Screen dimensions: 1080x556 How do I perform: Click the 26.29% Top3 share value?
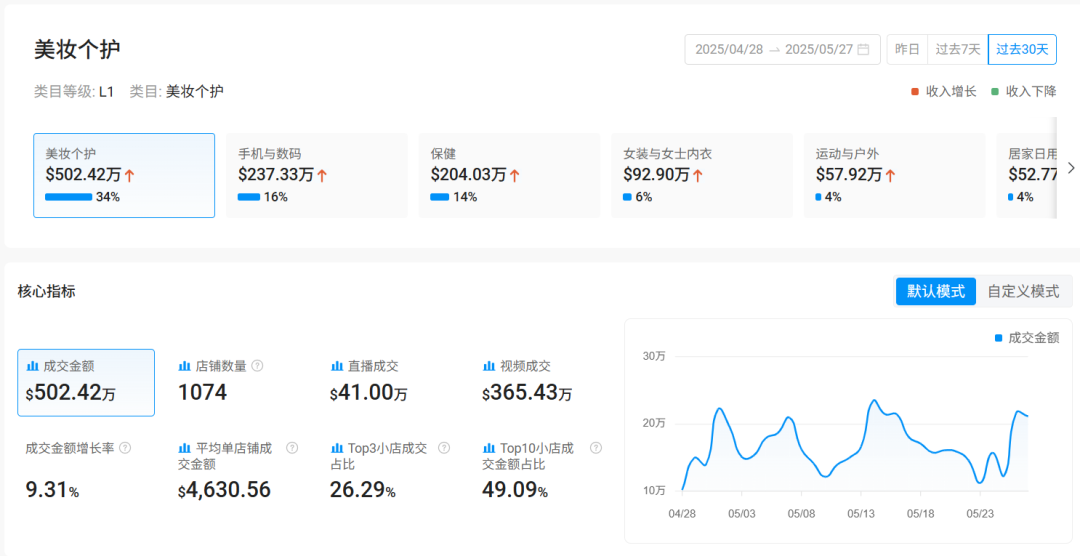[x=362, y=491]
